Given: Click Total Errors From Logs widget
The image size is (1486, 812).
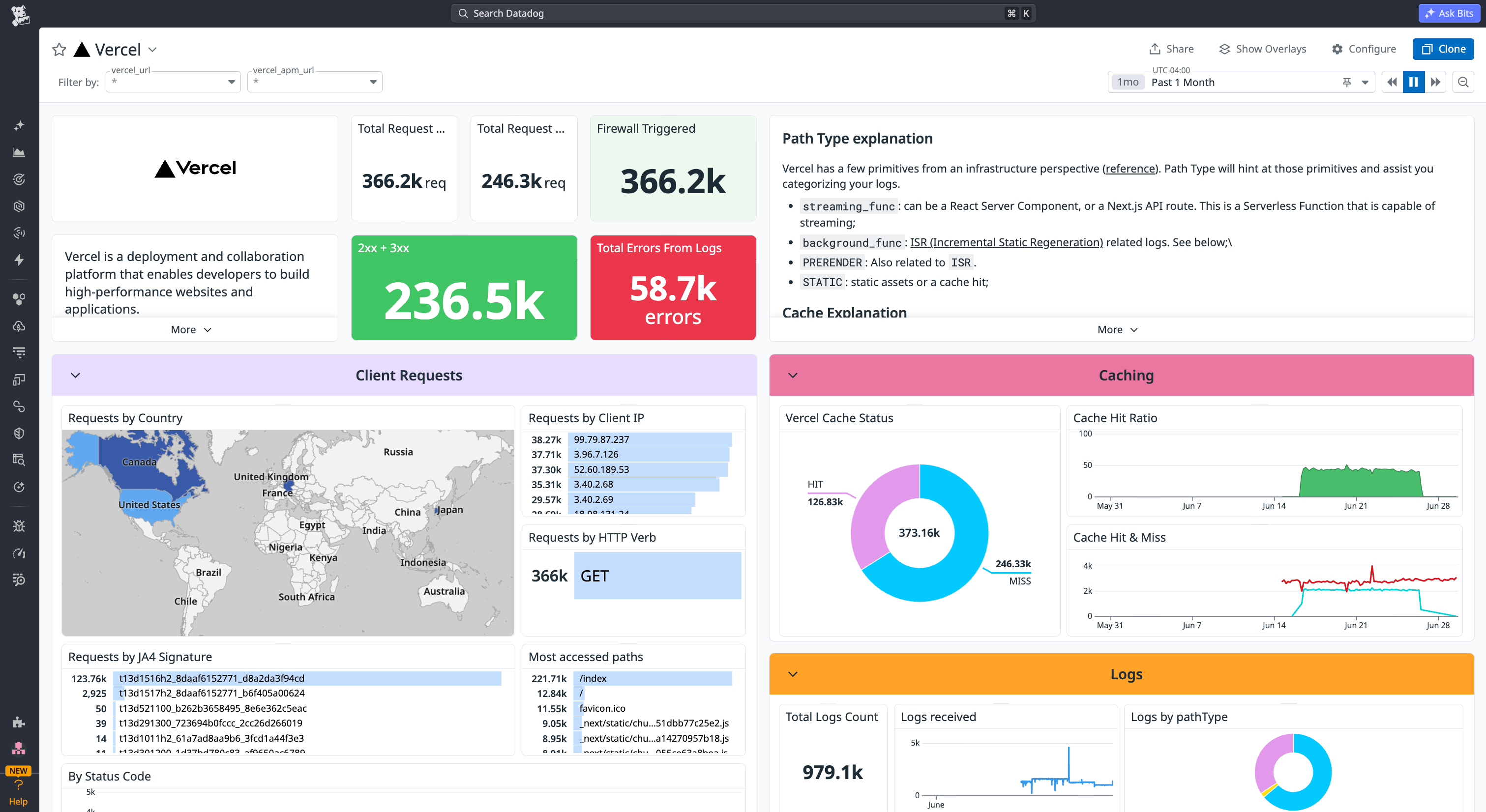Looking at the screenshot, I should pyautogui.click(x=673, y=287).
